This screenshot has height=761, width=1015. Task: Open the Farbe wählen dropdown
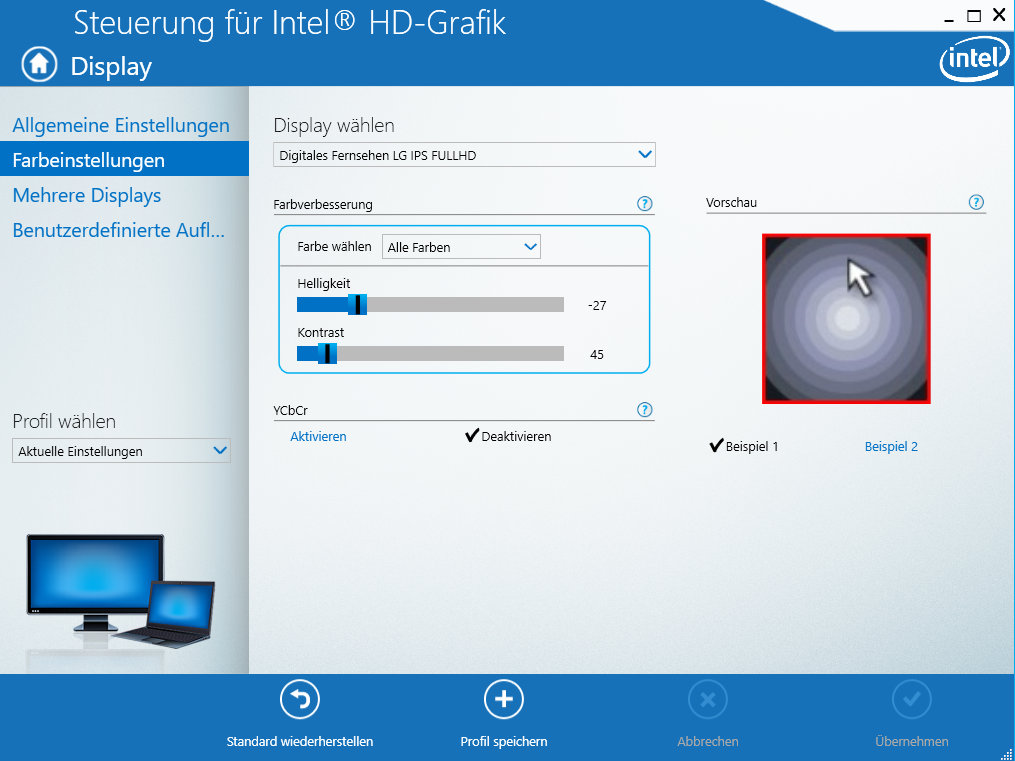[x=461, y=247]
